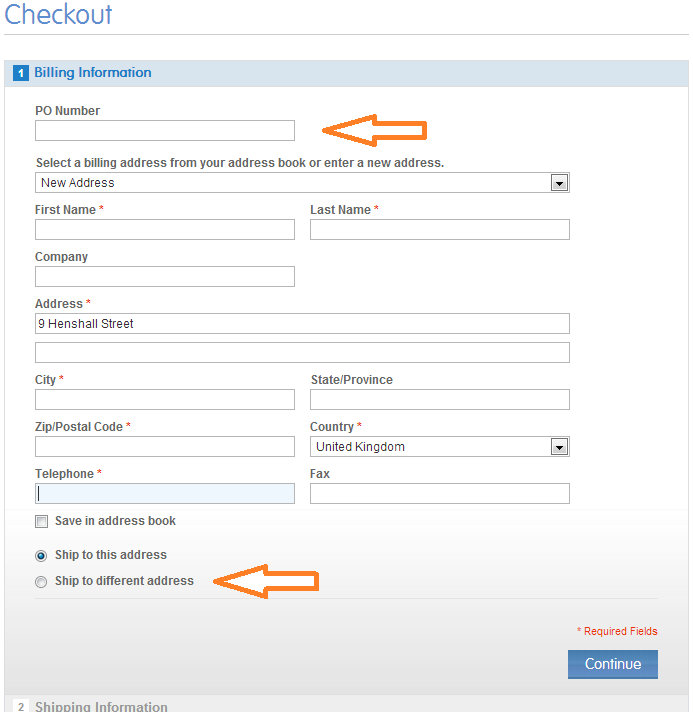Click the address field containing 9 Henshall Street

coord(302,324)
